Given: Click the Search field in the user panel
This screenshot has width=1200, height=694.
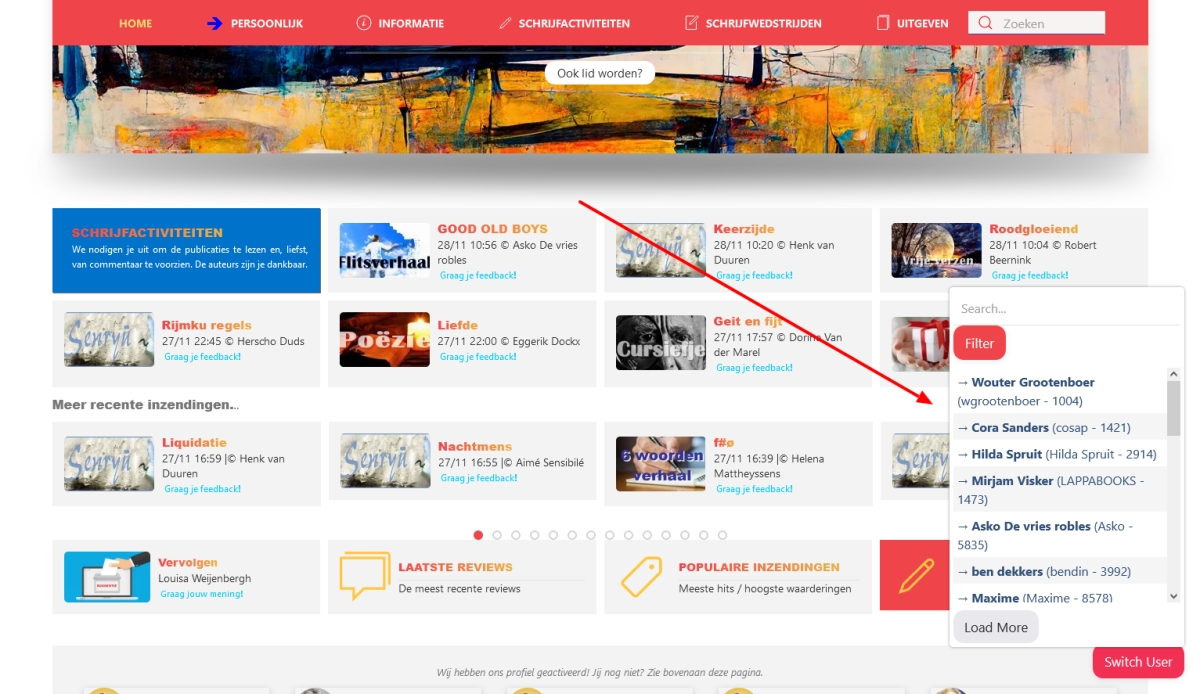Looking at the screenshot, I should click(1065, 309).
